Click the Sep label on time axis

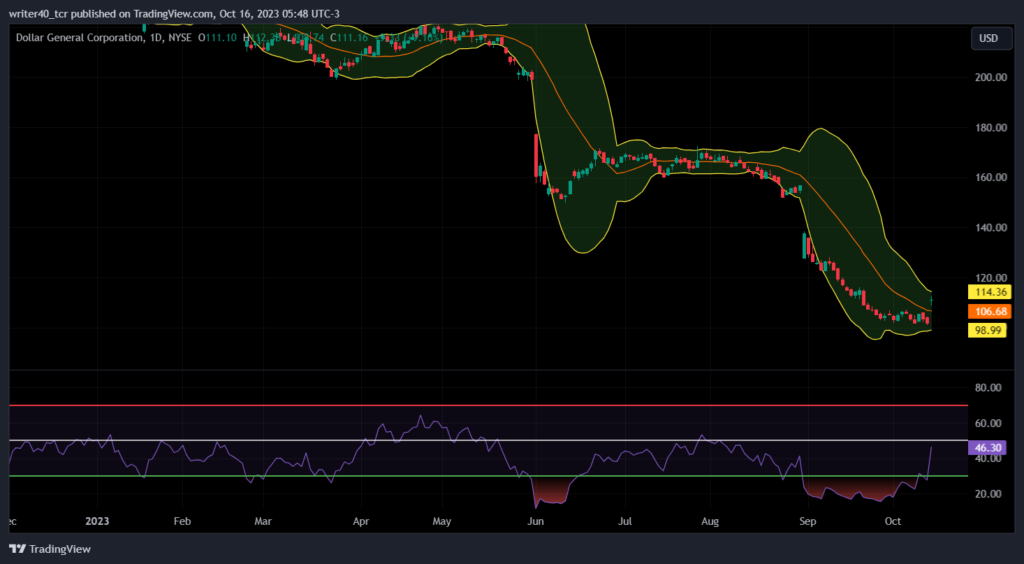click(808, 522)
